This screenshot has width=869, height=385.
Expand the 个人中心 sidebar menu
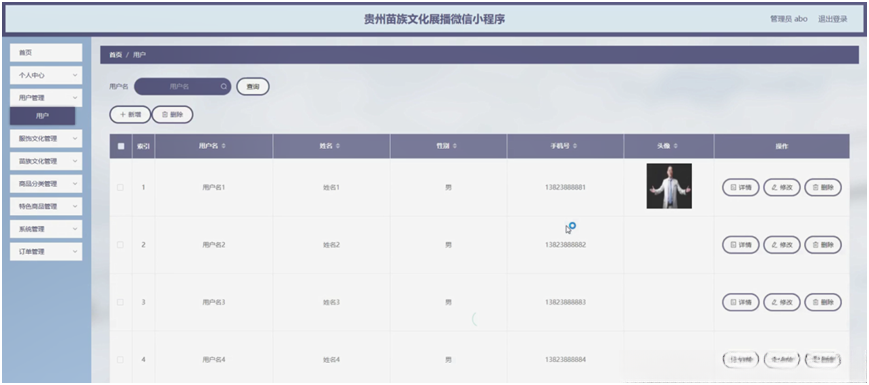point(46,75)
